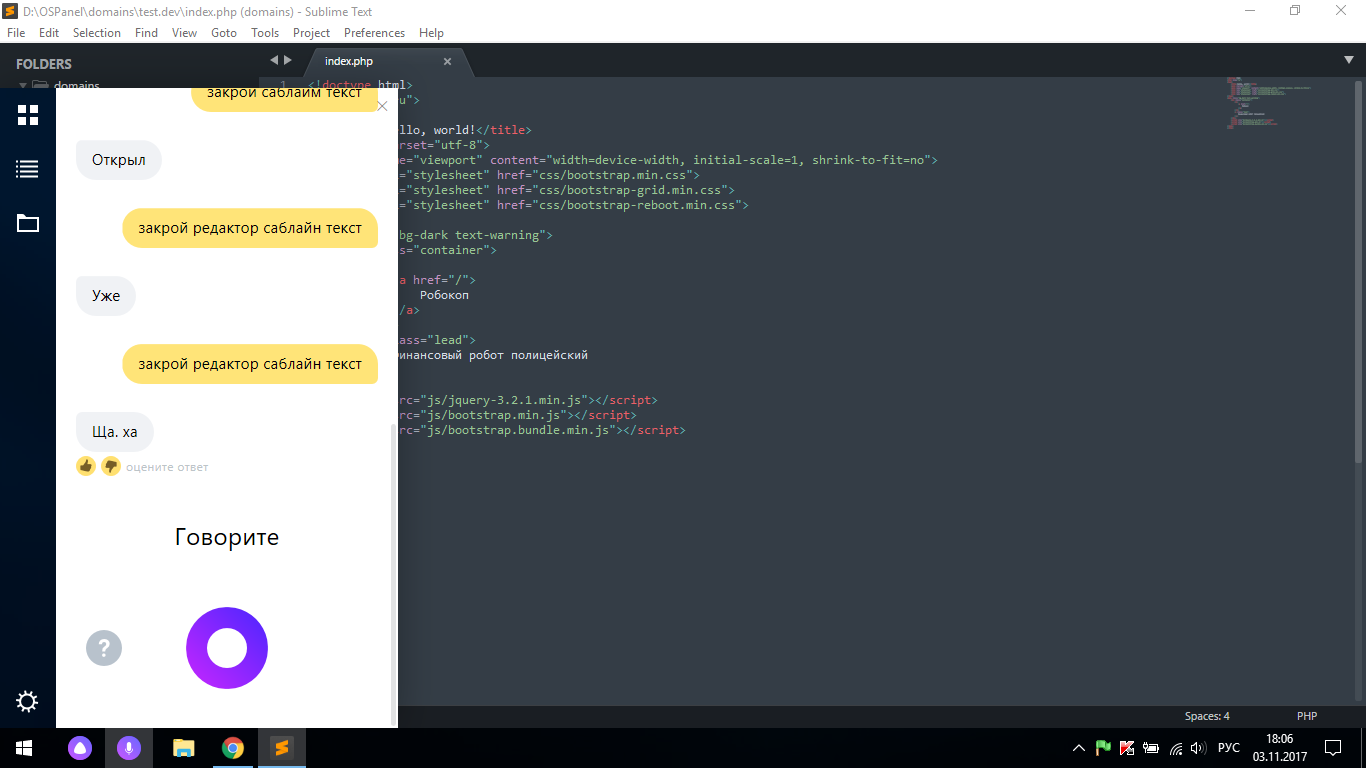1366x768 pixels.
Task: Rate the answer with thumbs down
Action: pyautogui.click(x=111, y=466)
